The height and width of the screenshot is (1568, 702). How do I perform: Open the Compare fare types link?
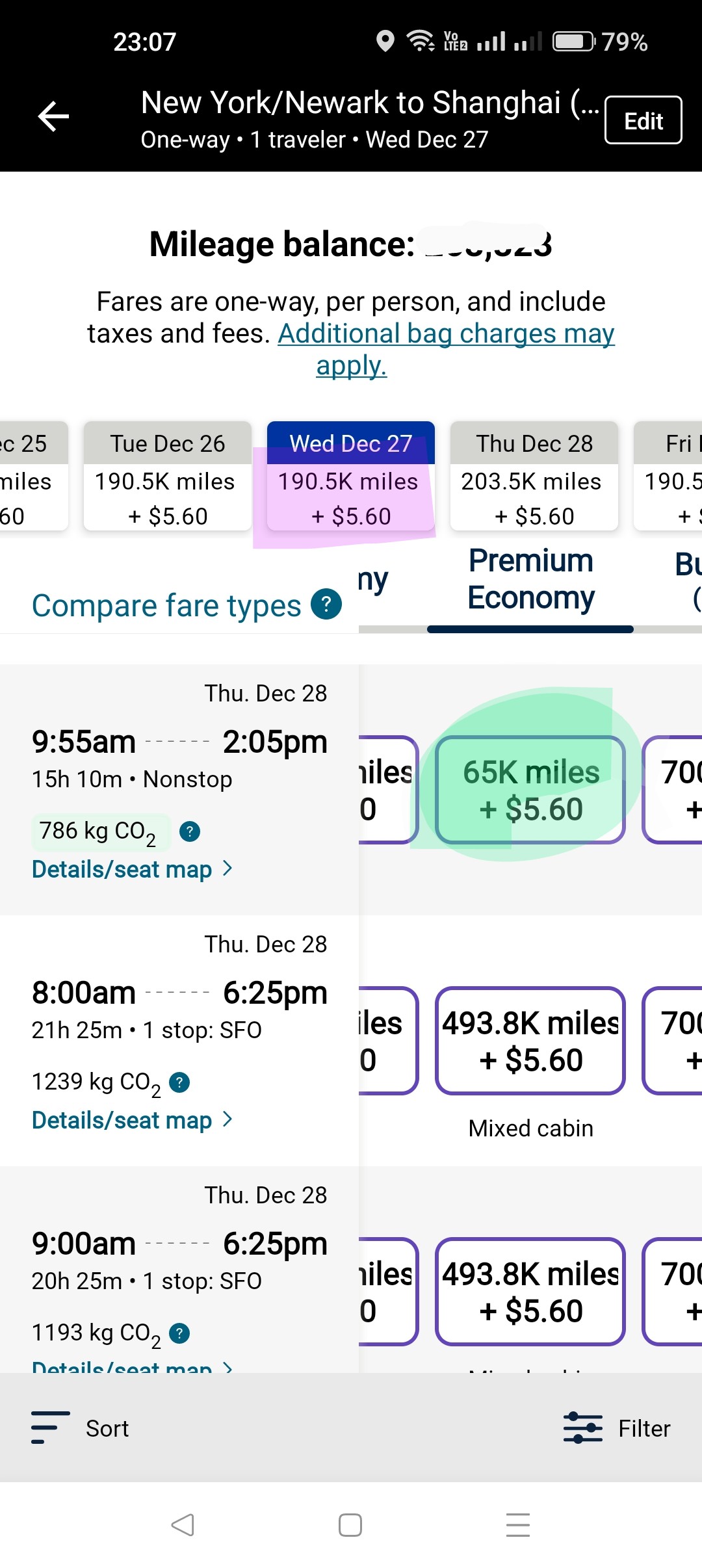click(166, 606)
